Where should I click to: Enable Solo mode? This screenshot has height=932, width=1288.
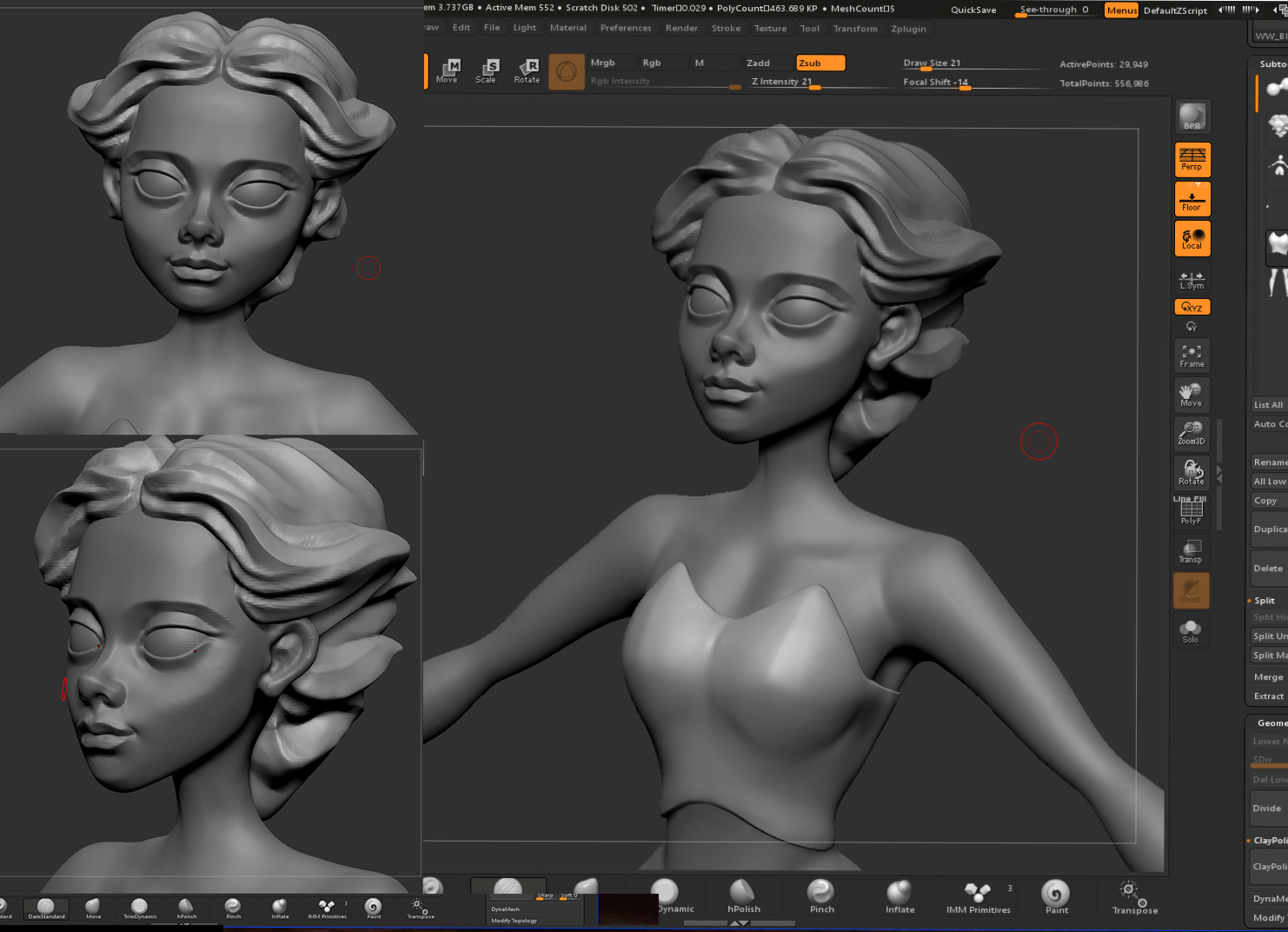coord(1191,630)
